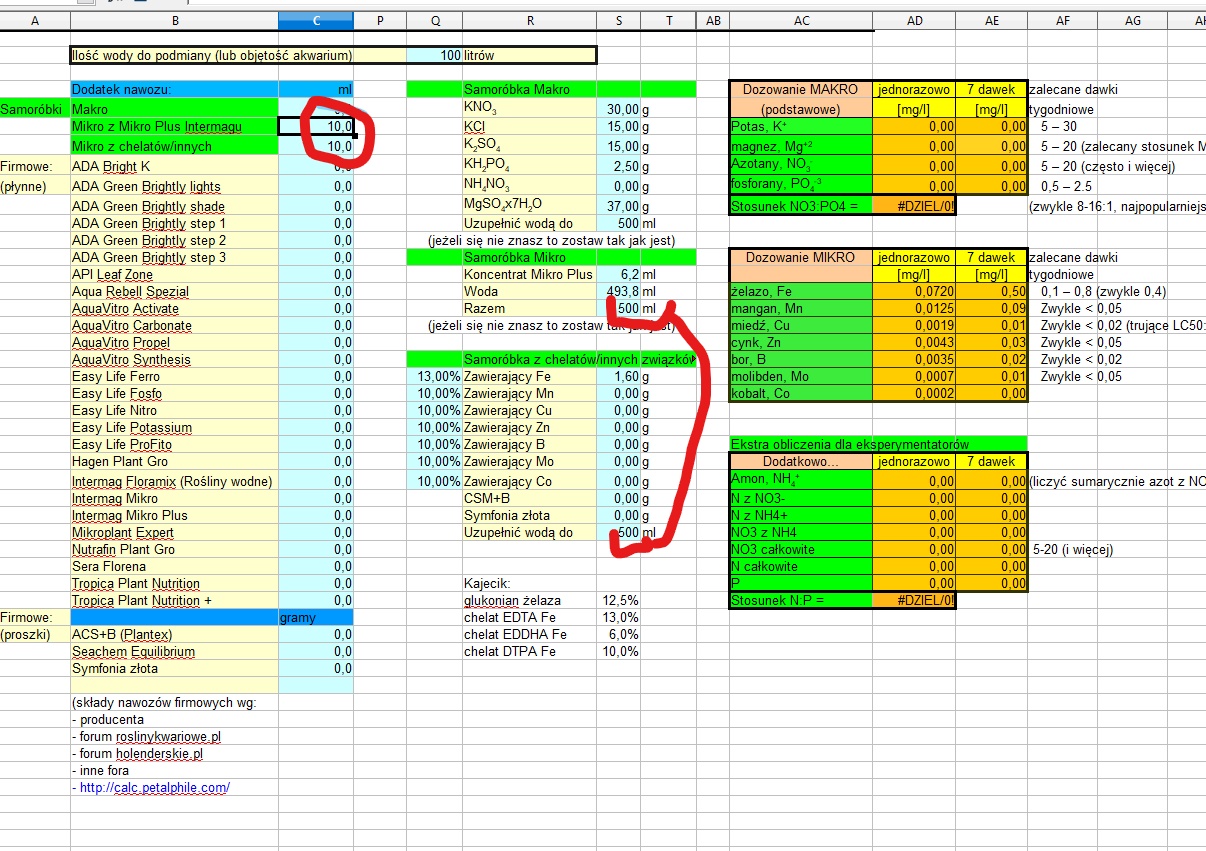
Task: Click the 'Dodatek nawozu:' header cell
Action: [x=174, y=90]
